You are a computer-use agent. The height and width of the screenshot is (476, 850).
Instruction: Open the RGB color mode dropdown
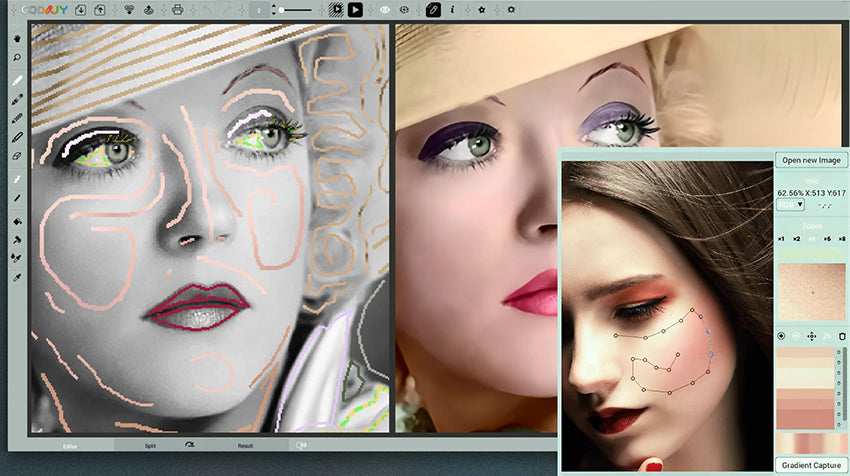click(x=790, y=204)
